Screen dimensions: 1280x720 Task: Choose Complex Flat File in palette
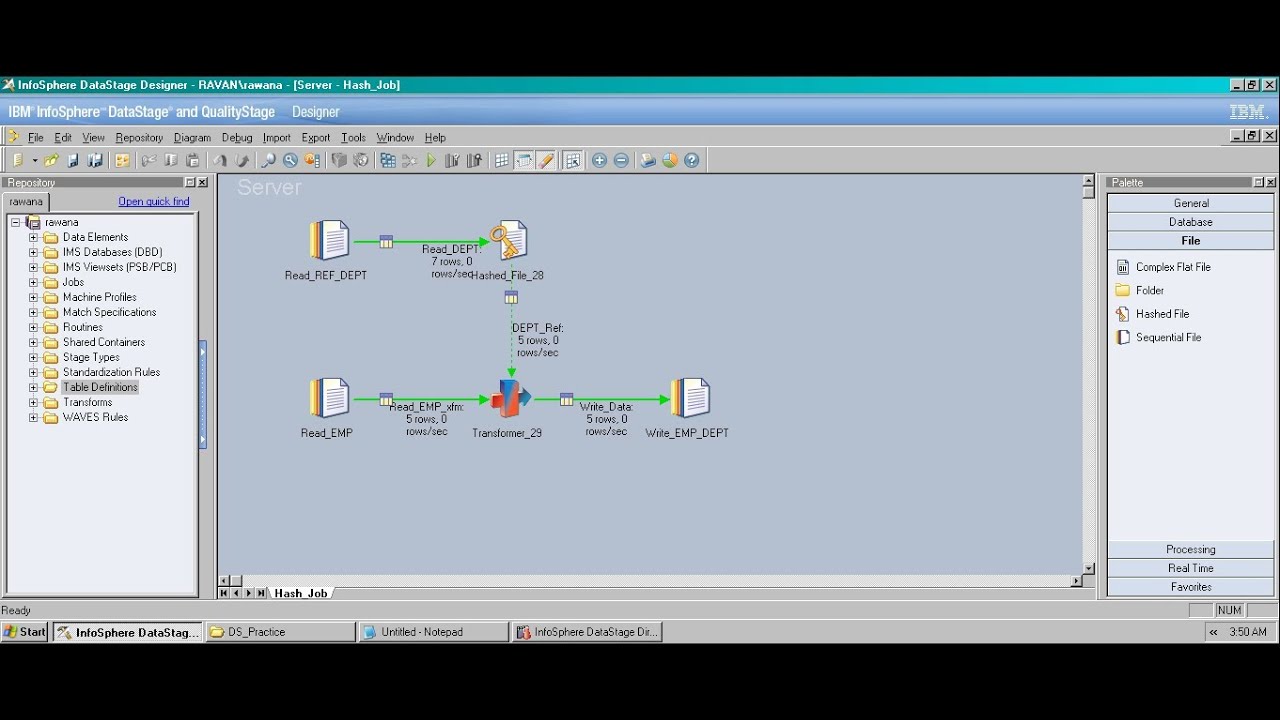[x=1173, y=267]
